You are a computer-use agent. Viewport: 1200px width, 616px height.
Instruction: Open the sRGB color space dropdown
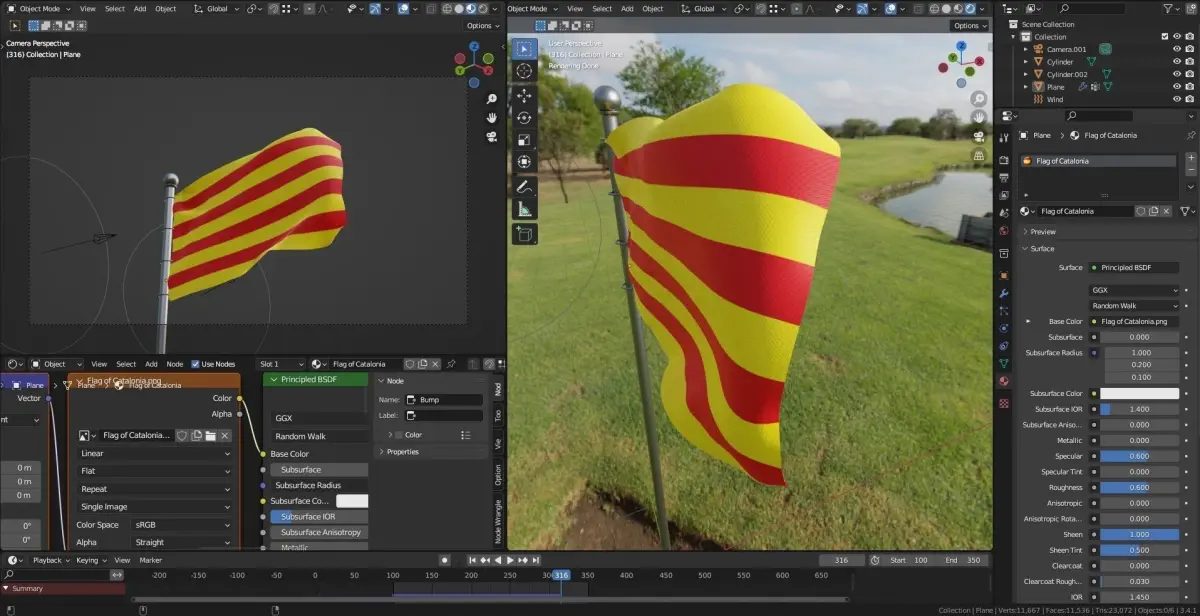[183, 524]
